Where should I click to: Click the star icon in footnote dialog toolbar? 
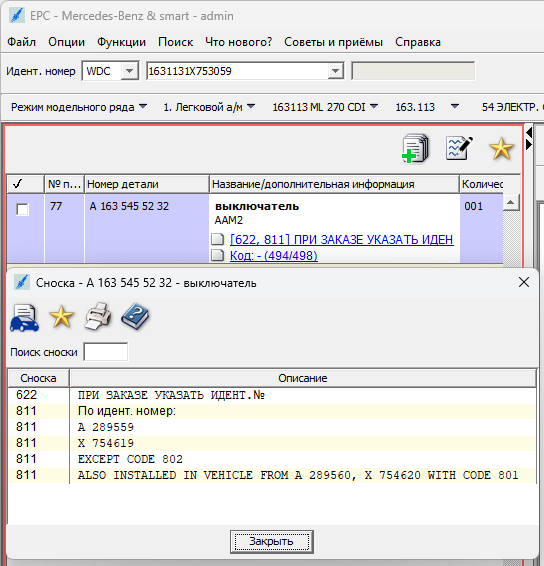[61, 317]
